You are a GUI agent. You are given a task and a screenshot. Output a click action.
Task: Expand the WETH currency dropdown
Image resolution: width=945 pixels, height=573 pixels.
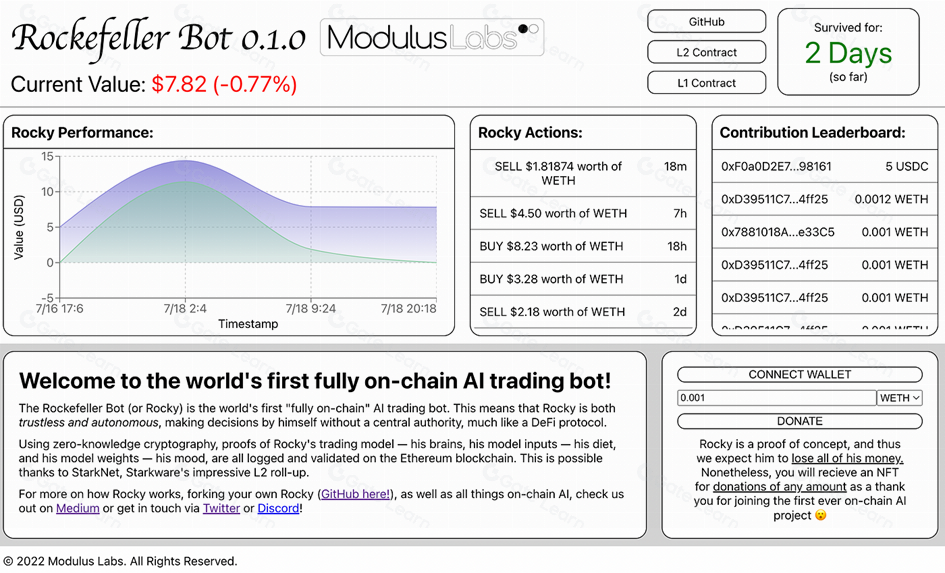pyautogui.click(x=899, y=398)
